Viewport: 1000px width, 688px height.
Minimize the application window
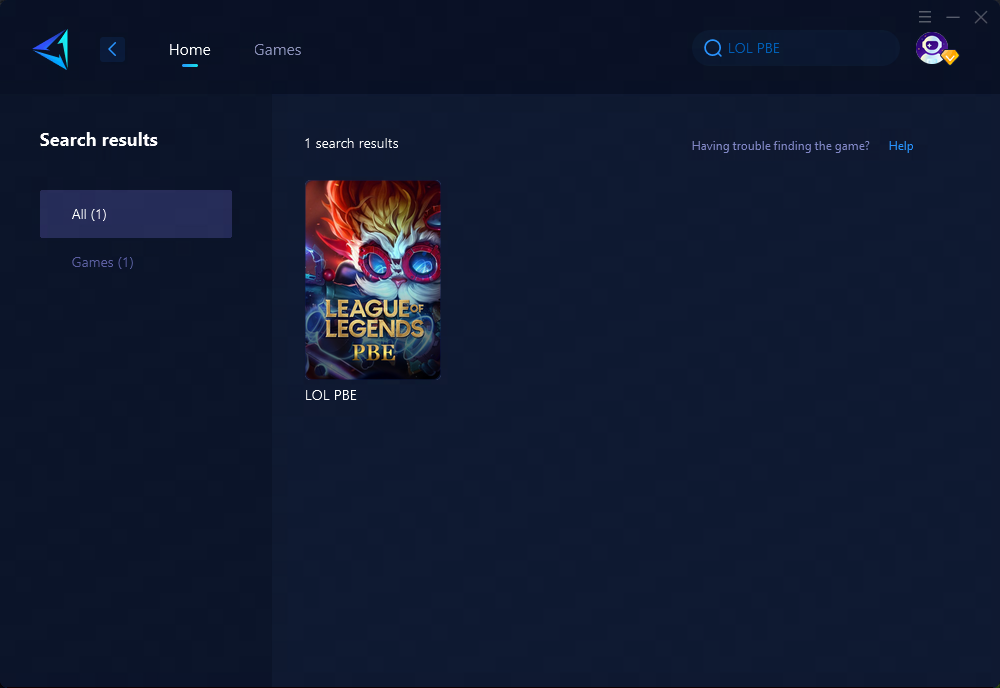pos(953,17)
